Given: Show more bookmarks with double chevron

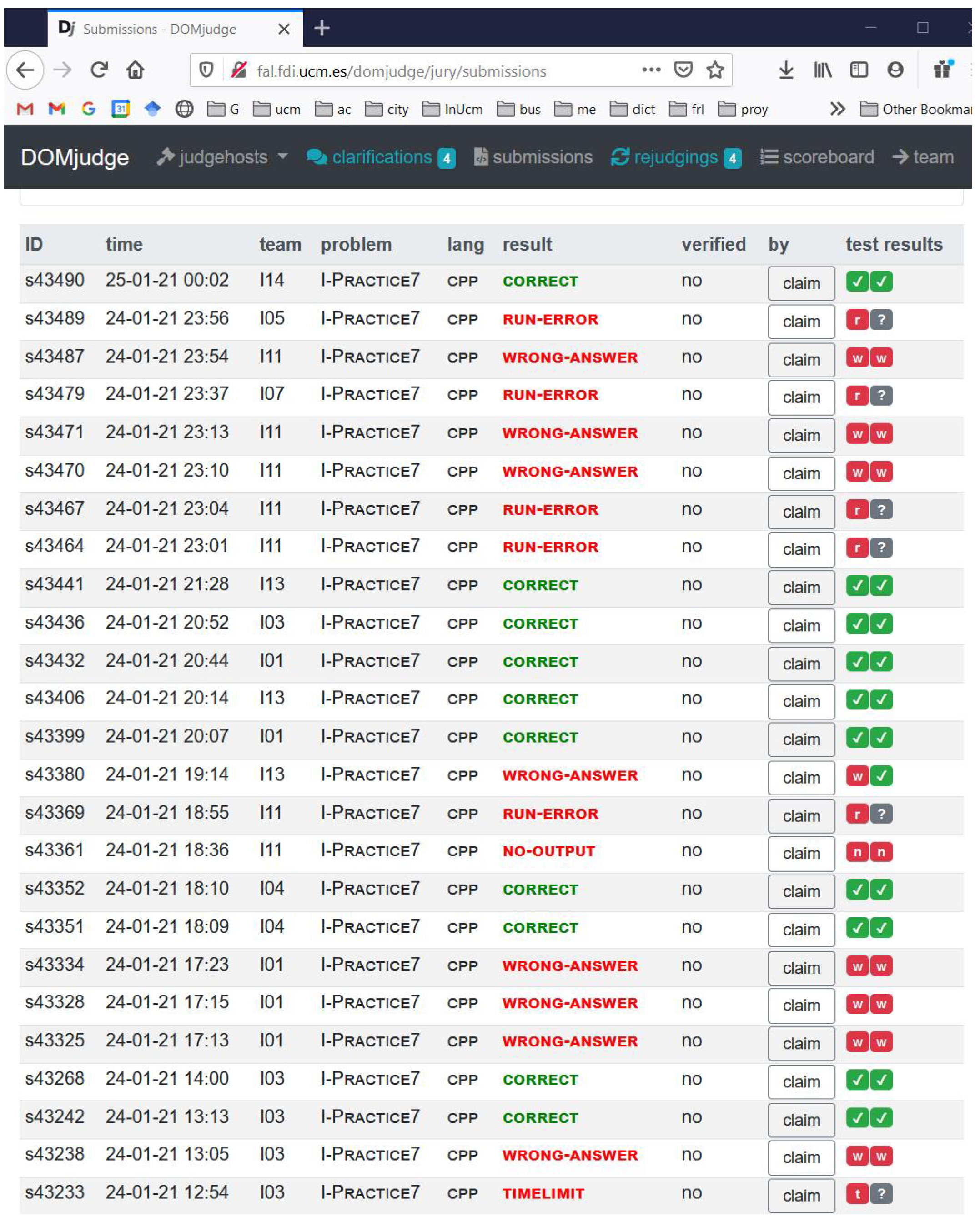Looking at the screenshot, I should [x=837, y=109].
